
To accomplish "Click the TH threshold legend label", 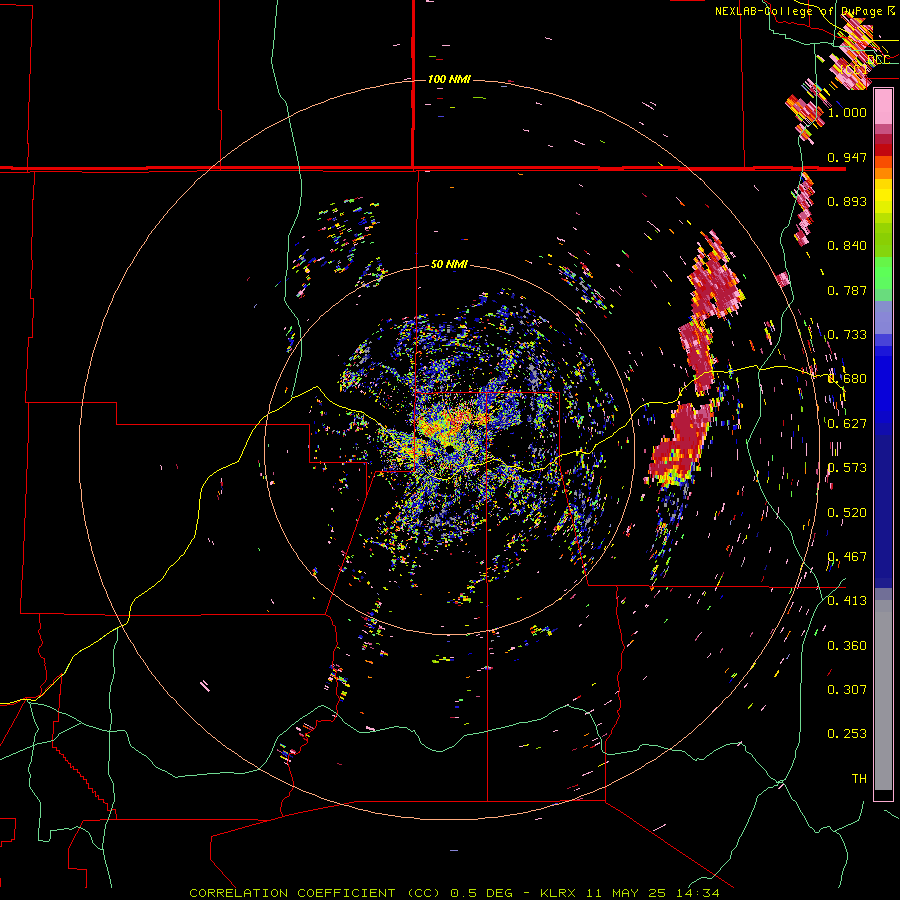I will [859, 779].
